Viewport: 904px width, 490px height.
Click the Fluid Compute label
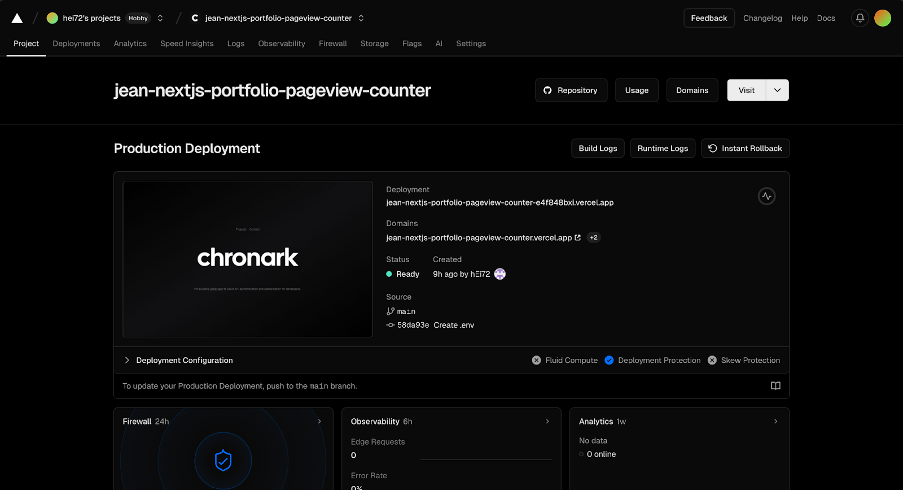571,360
